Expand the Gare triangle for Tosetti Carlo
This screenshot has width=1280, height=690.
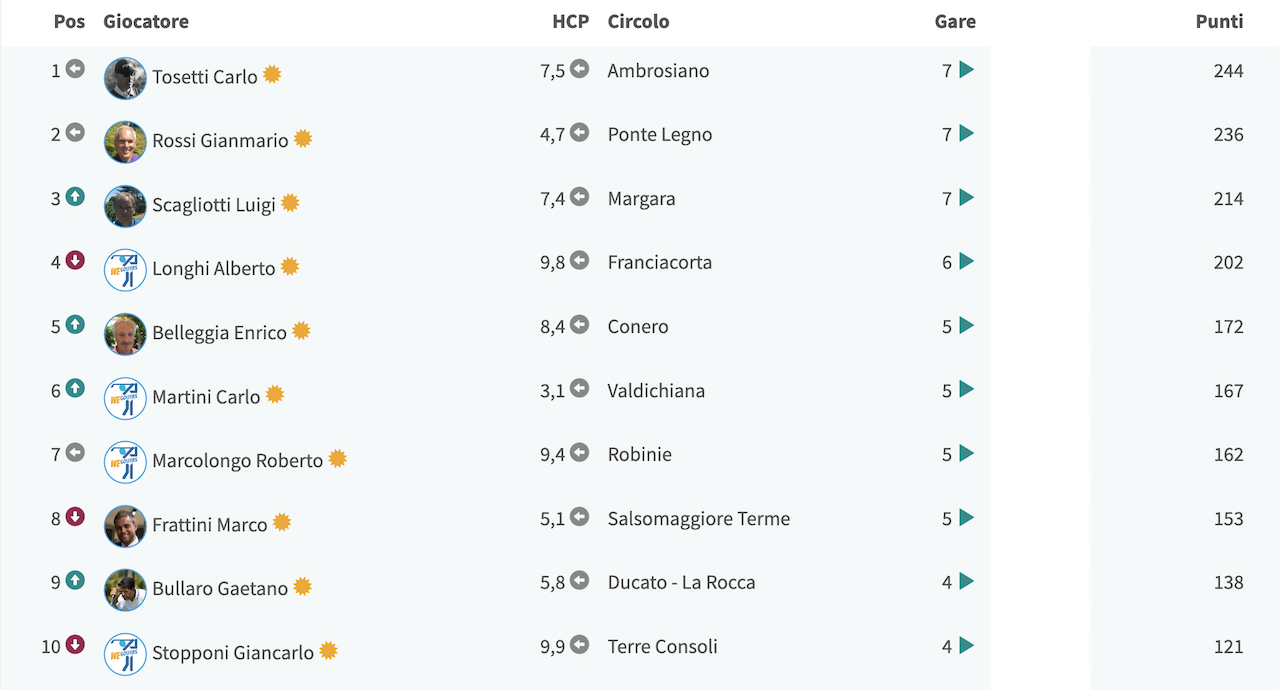pos(966,70)
